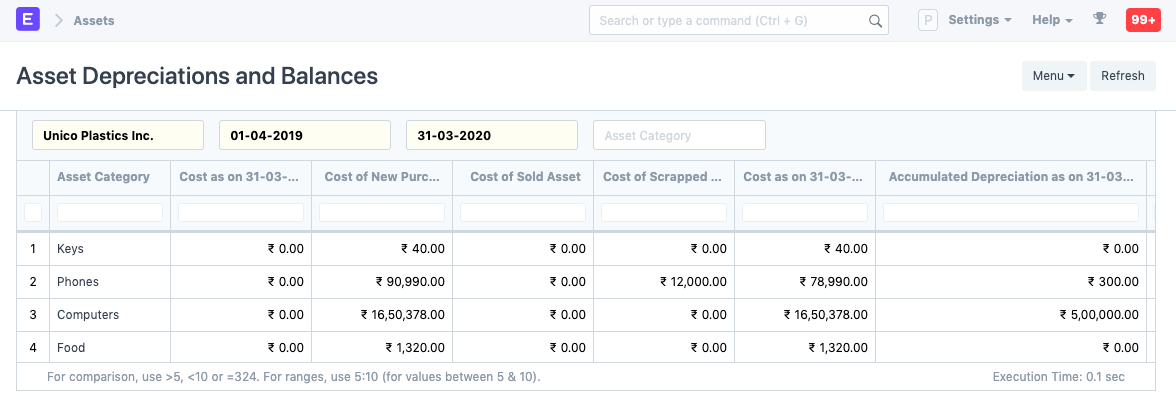Viewport: 1176px width, 419px height.
Task: Open the Menu dropdown button
Action: pos(1053,76)
